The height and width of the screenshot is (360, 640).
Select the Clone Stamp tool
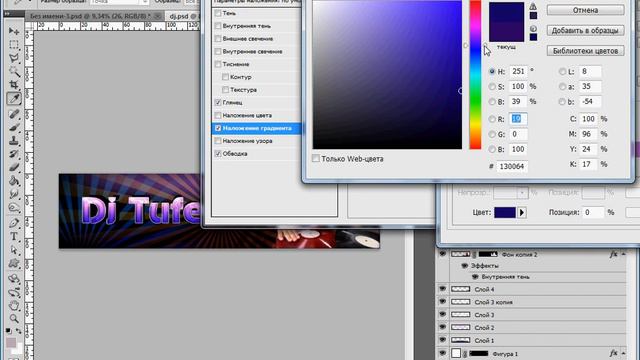click(x=13, y=140)
